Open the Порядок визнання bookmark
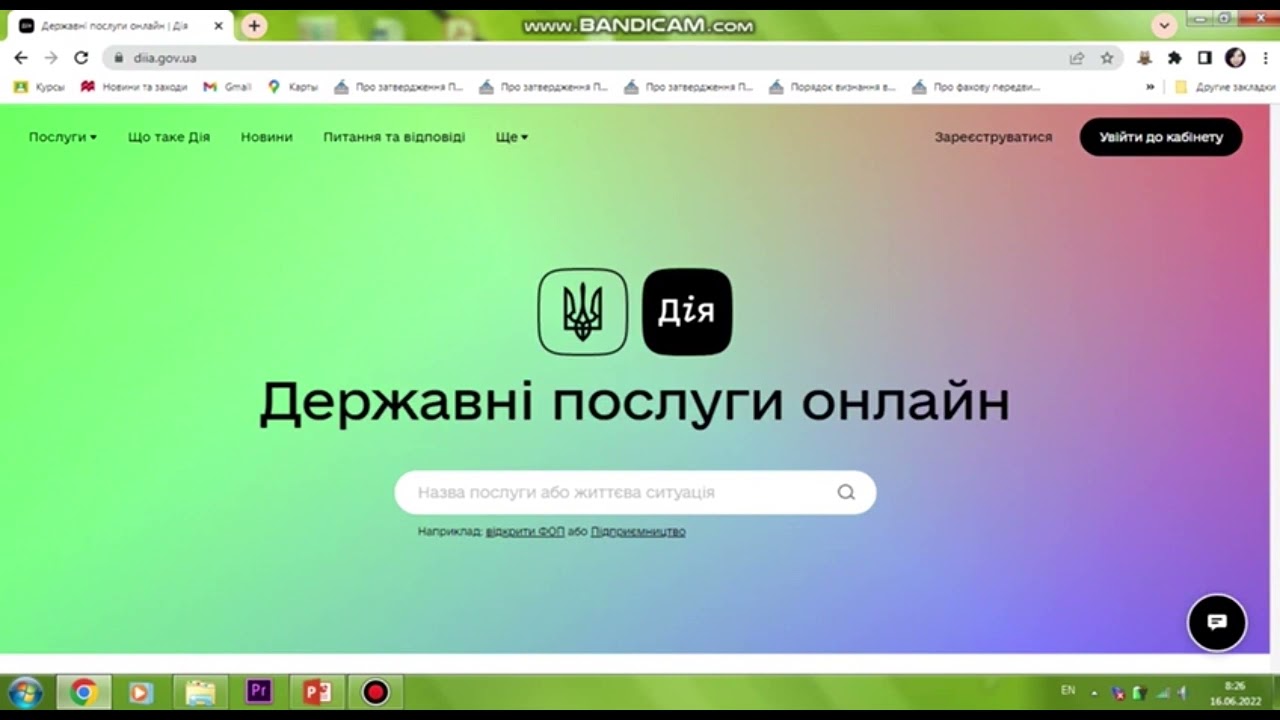The height and width of the screenshot is (720, 1280). click(x=832, y=87)
